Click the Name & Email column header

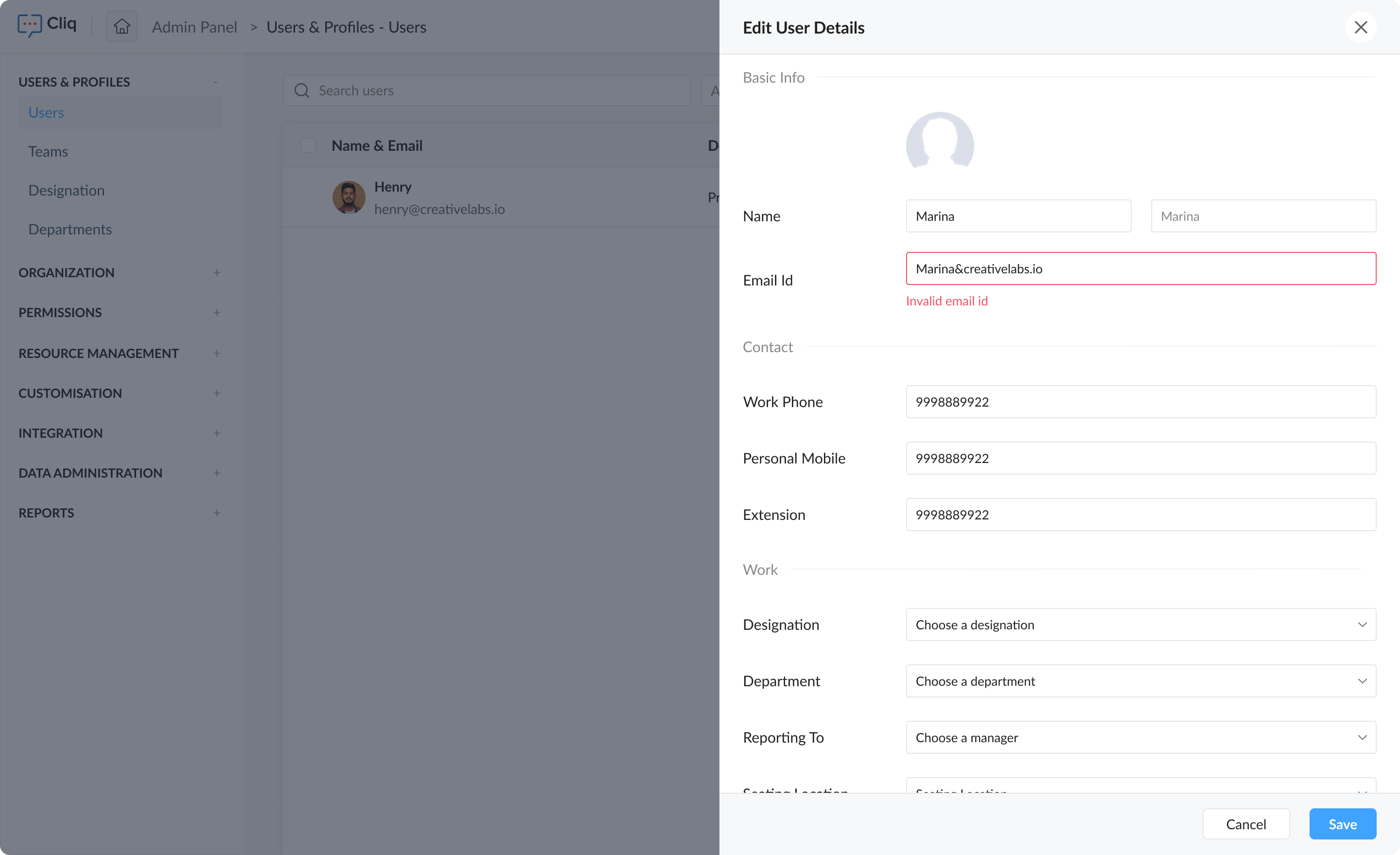tap(377, 145)
